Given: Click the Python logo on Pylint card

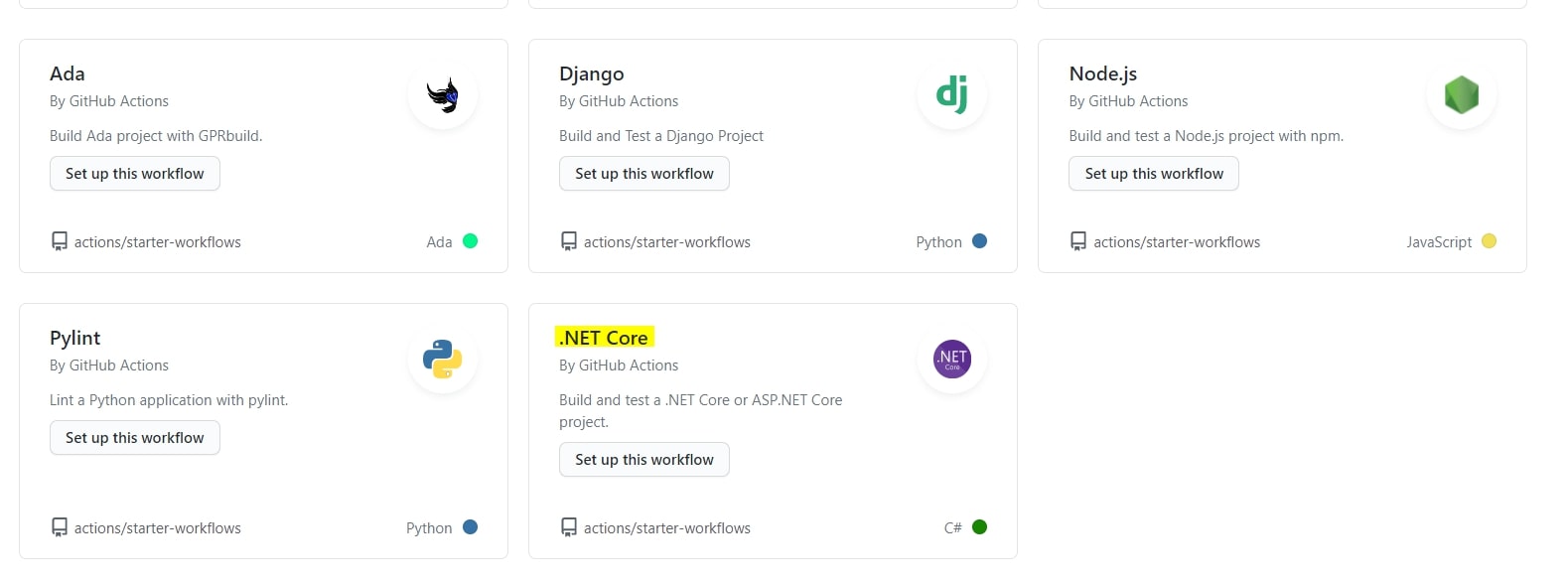Looking at the screenshot, I should click(443, 359).
